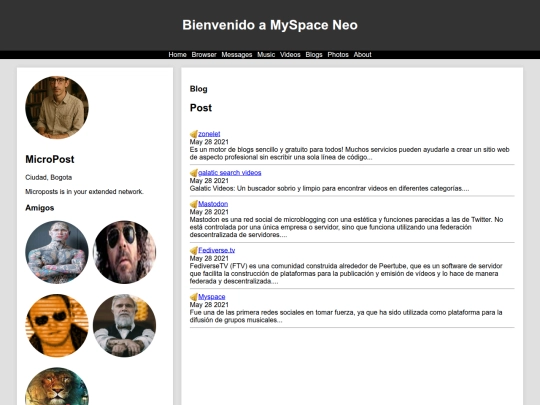This screenshot has height=405, width=540.
Task: Click the Galatic Videos description text
Action: [x=329, y=188]
